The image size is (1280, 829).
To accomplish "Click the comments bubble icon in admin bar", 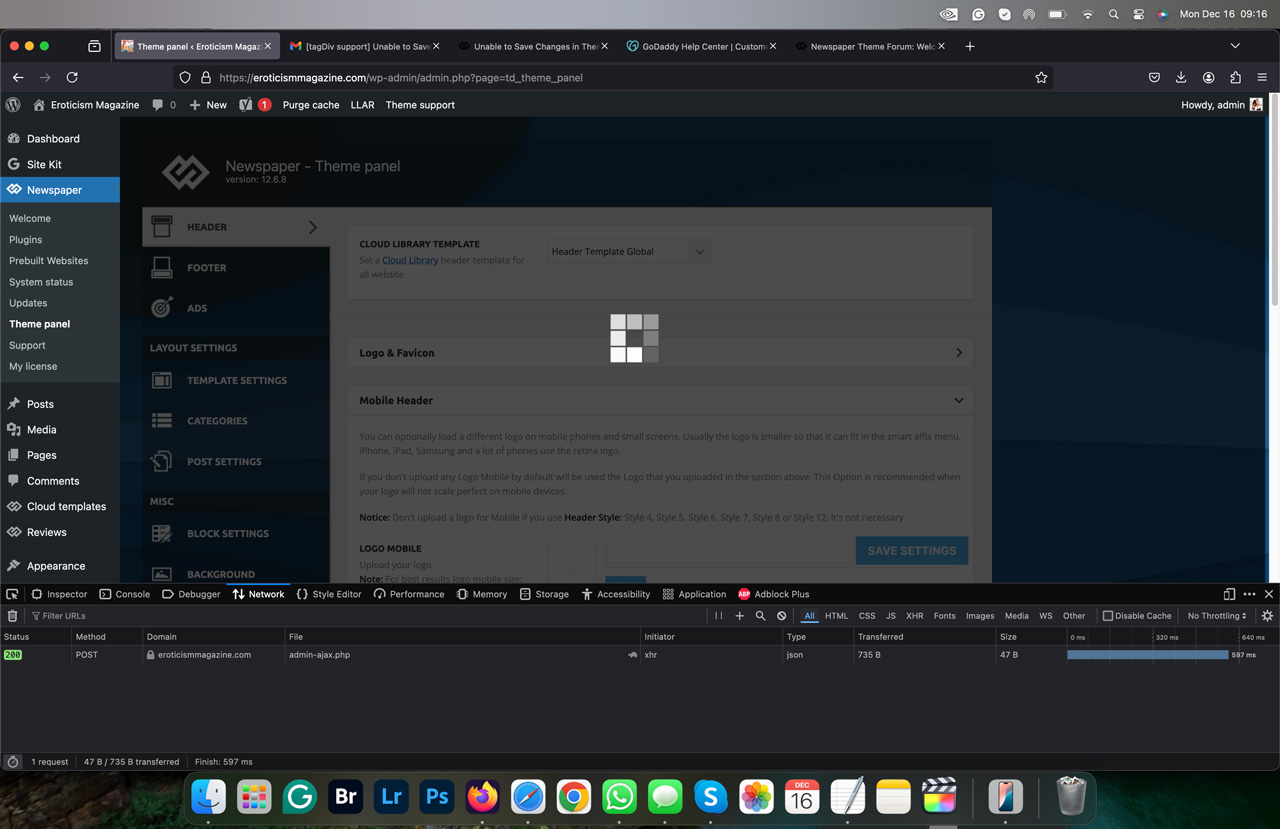I will click(x=158, y=105).
